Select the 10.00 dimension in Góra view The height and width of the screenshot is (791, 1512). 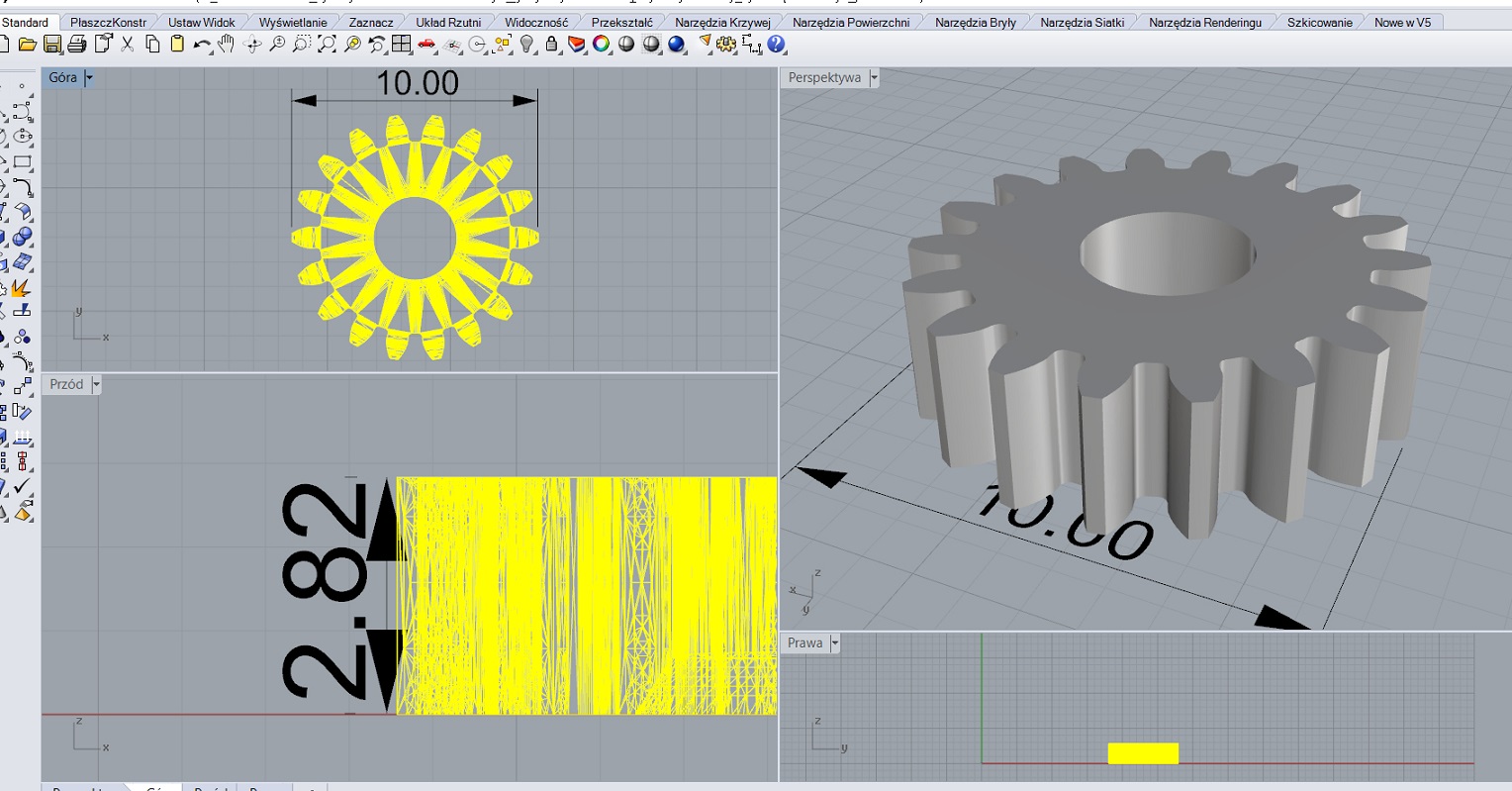418,83
